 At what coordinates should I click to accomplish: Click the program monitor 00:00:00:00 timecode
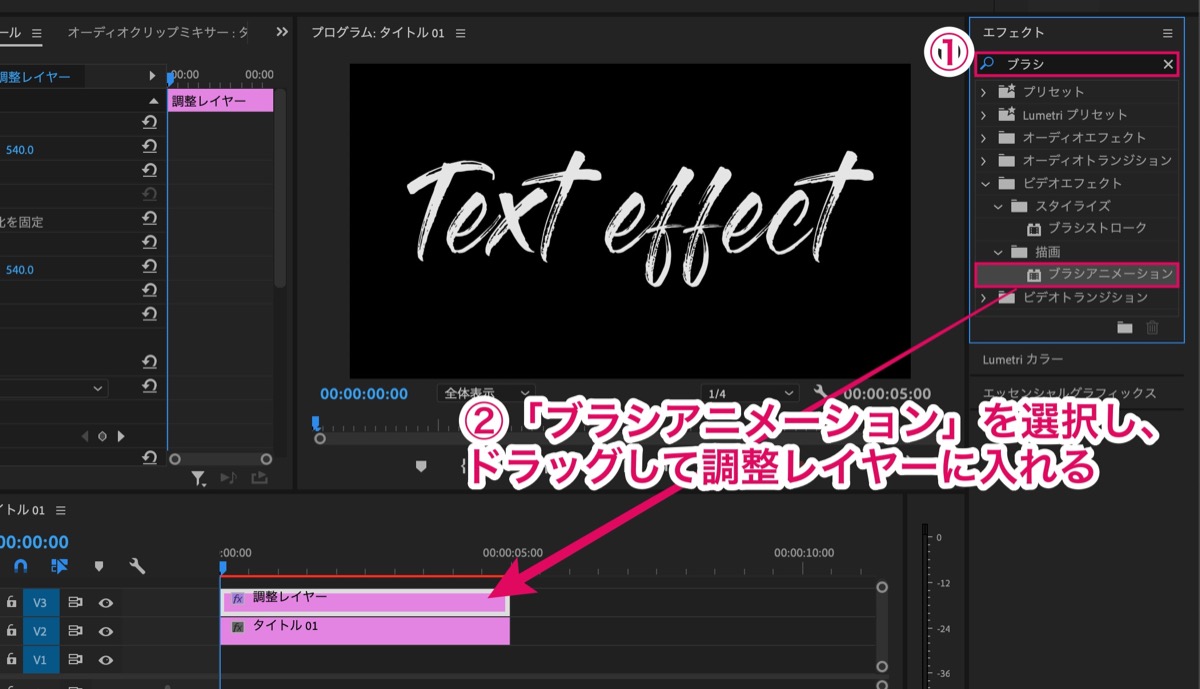pyautogui.click(x=364, y=394)
